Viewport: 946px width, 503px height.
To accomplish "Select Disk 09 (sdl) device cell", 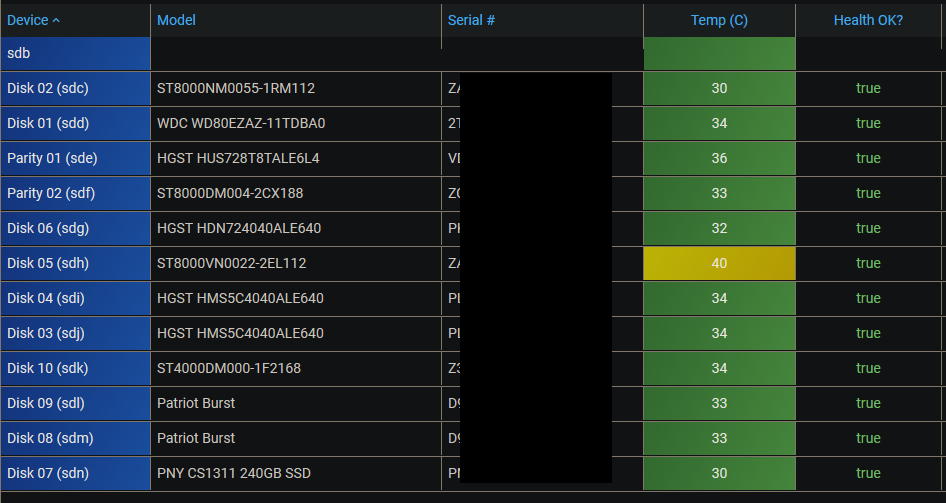I will [75, 403].
